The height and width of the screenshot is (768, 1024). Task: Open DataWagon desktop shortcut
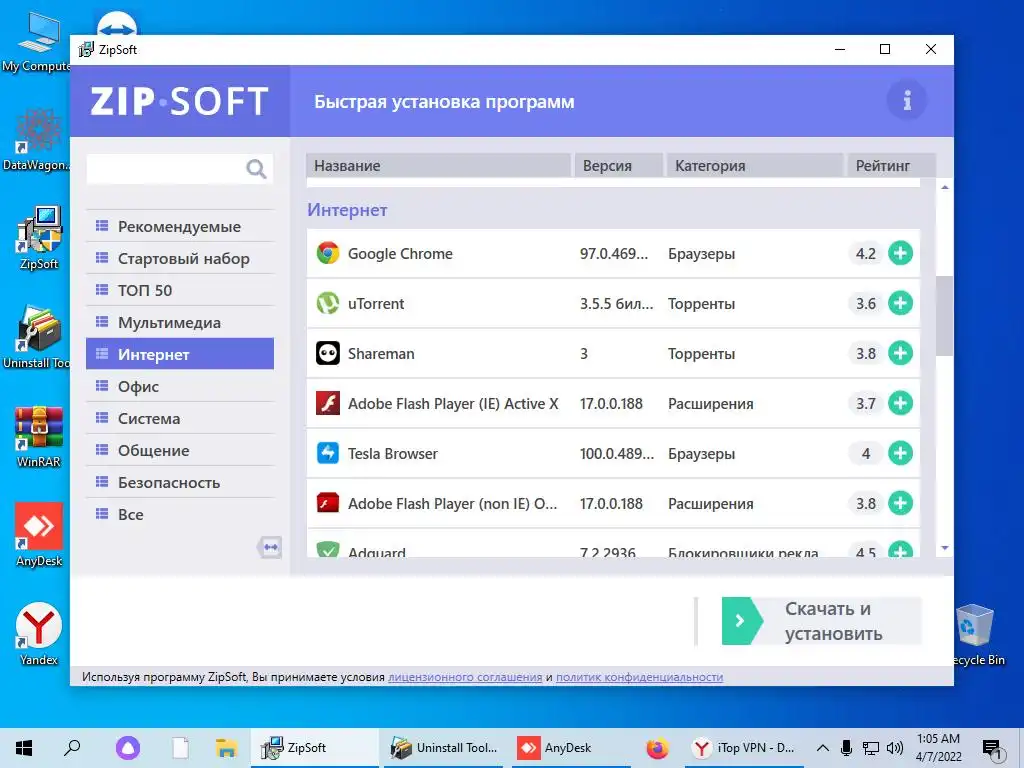(37, 140)
